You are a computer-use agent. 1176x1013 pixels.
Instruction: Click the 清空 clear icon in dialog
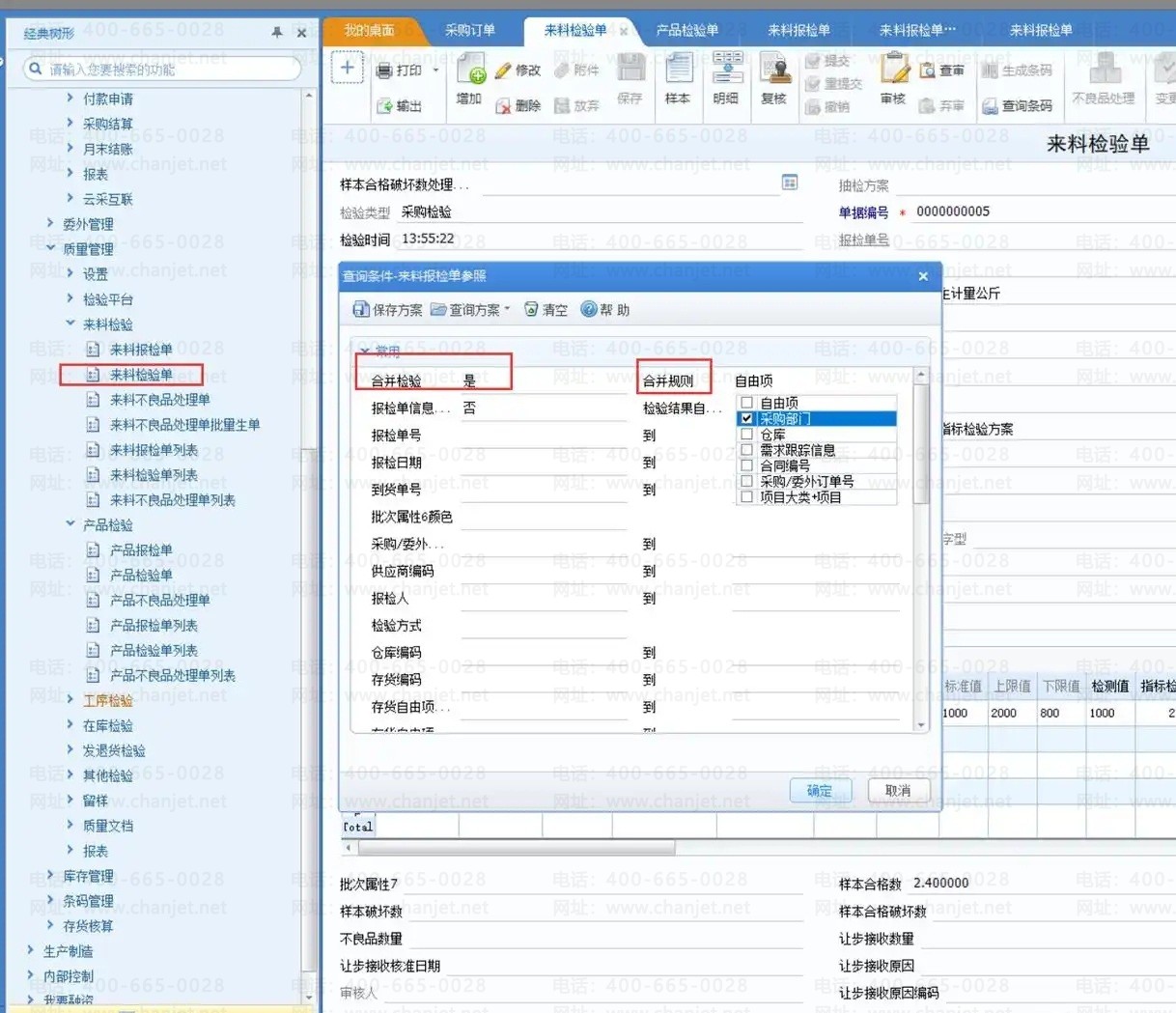531,310
